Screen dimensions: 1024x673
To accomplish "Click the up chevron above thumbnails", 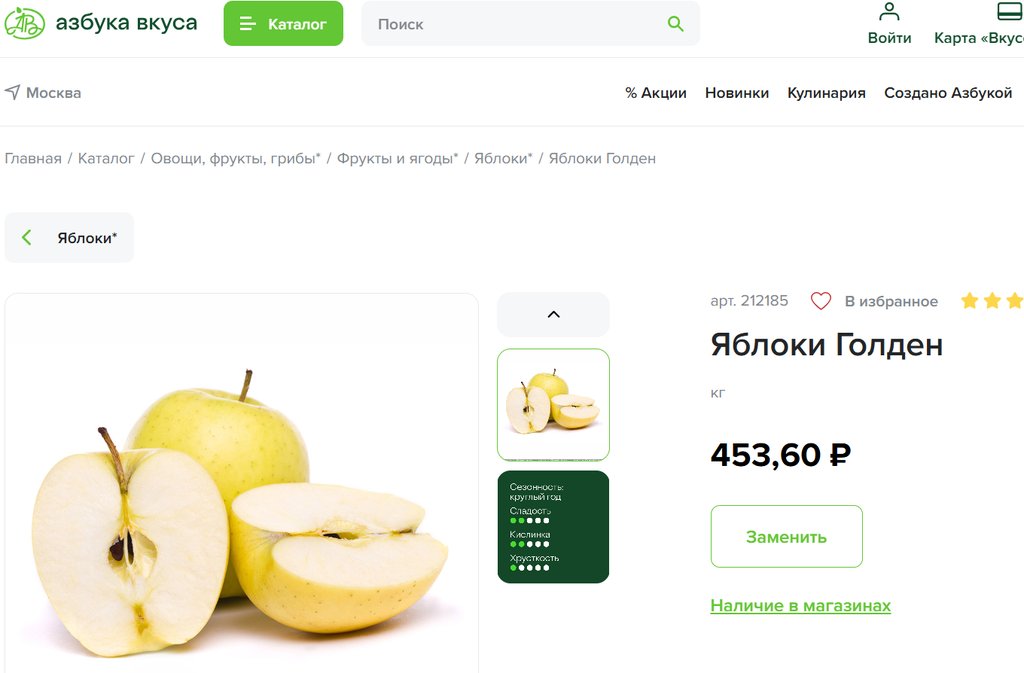I will pyautogui.click(x=553, y=315).
